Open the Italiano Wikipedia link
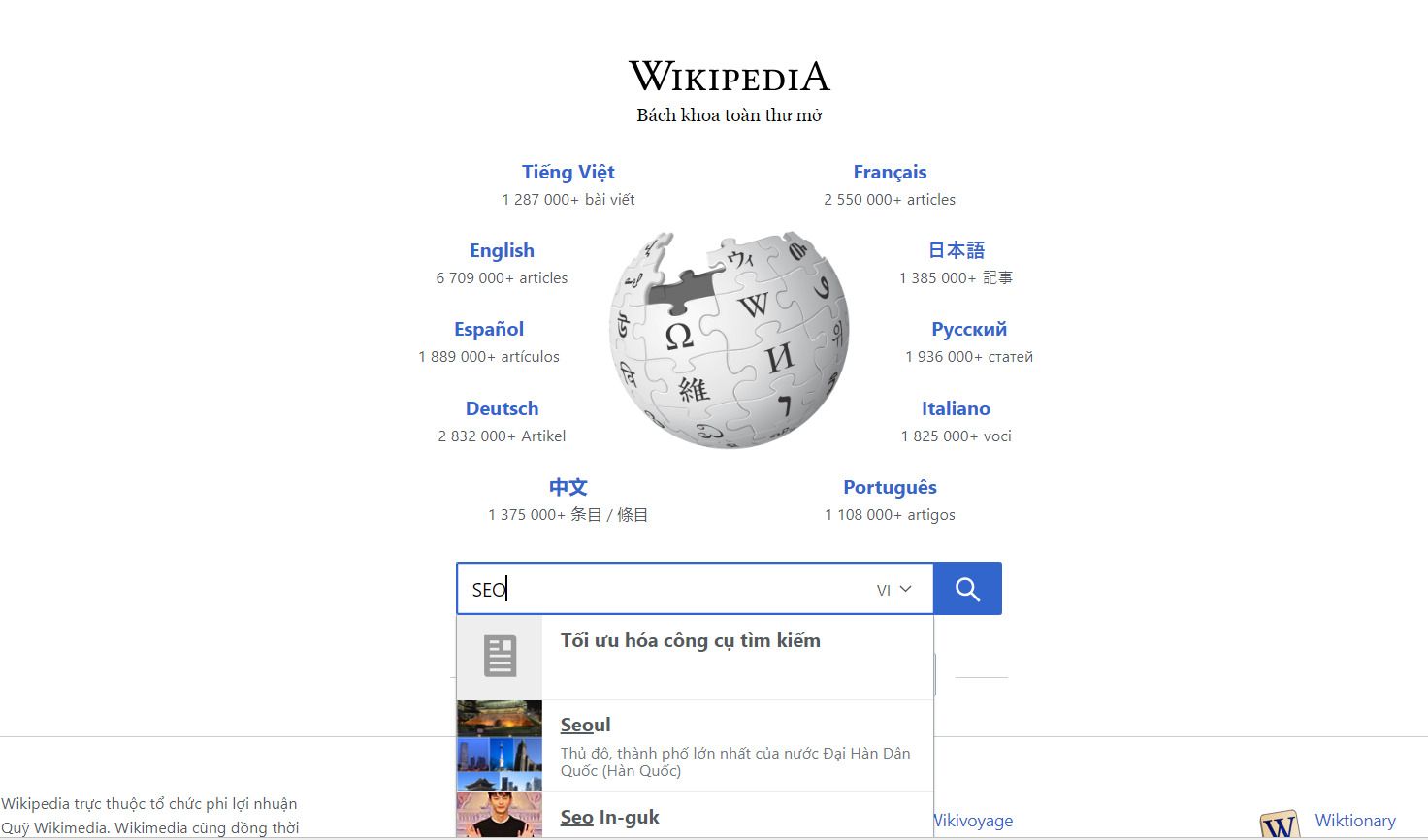Image resolution: width=1428 pixels, height=840 pixels. pos(956,408)
